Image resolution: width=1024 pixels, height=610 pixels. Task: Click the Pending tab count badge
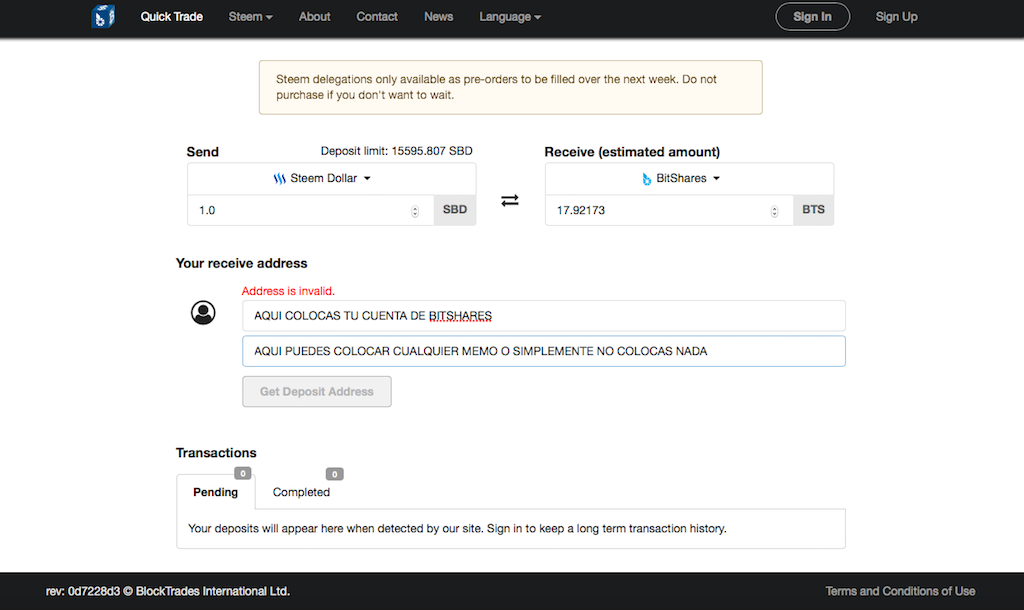click(242, 474)
